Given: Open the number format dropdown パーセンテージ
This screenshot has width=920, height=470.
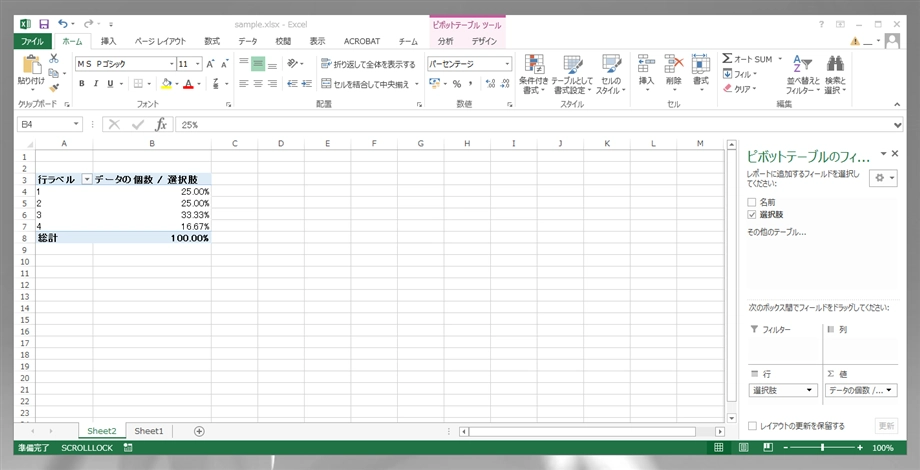Looking at the screenshot, I should 507,64.
